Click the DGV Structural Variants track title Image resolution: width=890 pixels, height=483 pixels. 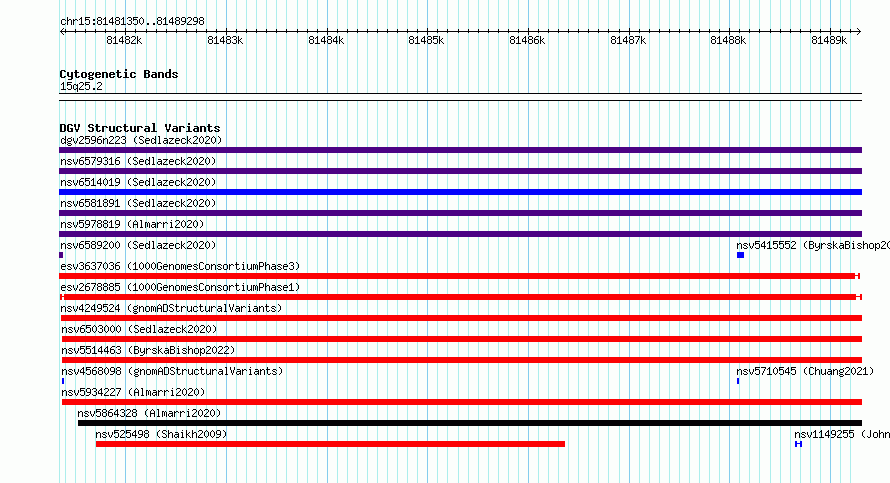click(140, 128)
